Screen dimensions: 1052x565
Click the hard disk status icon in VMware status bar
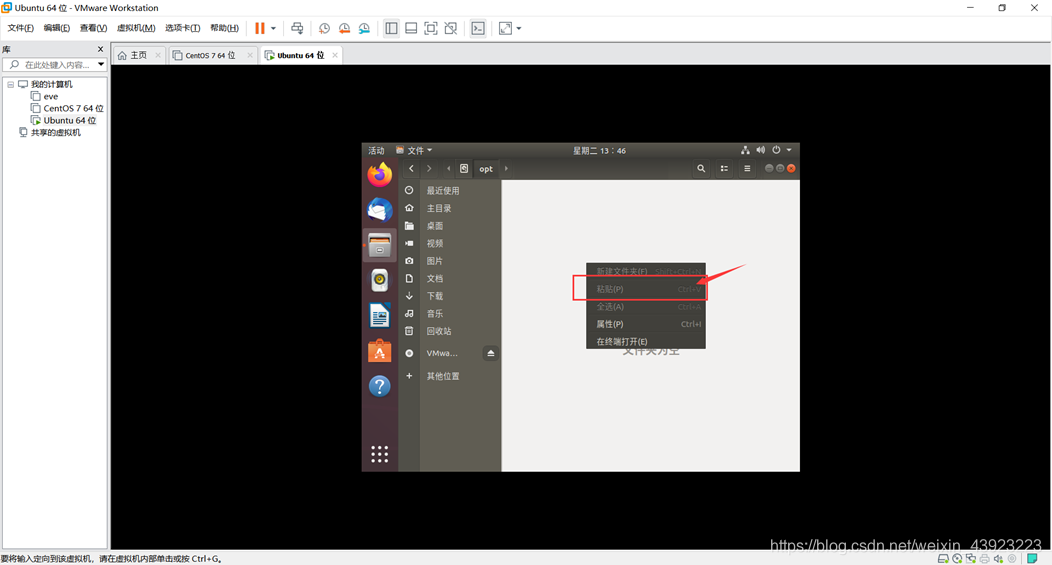[x=943, y=558]
